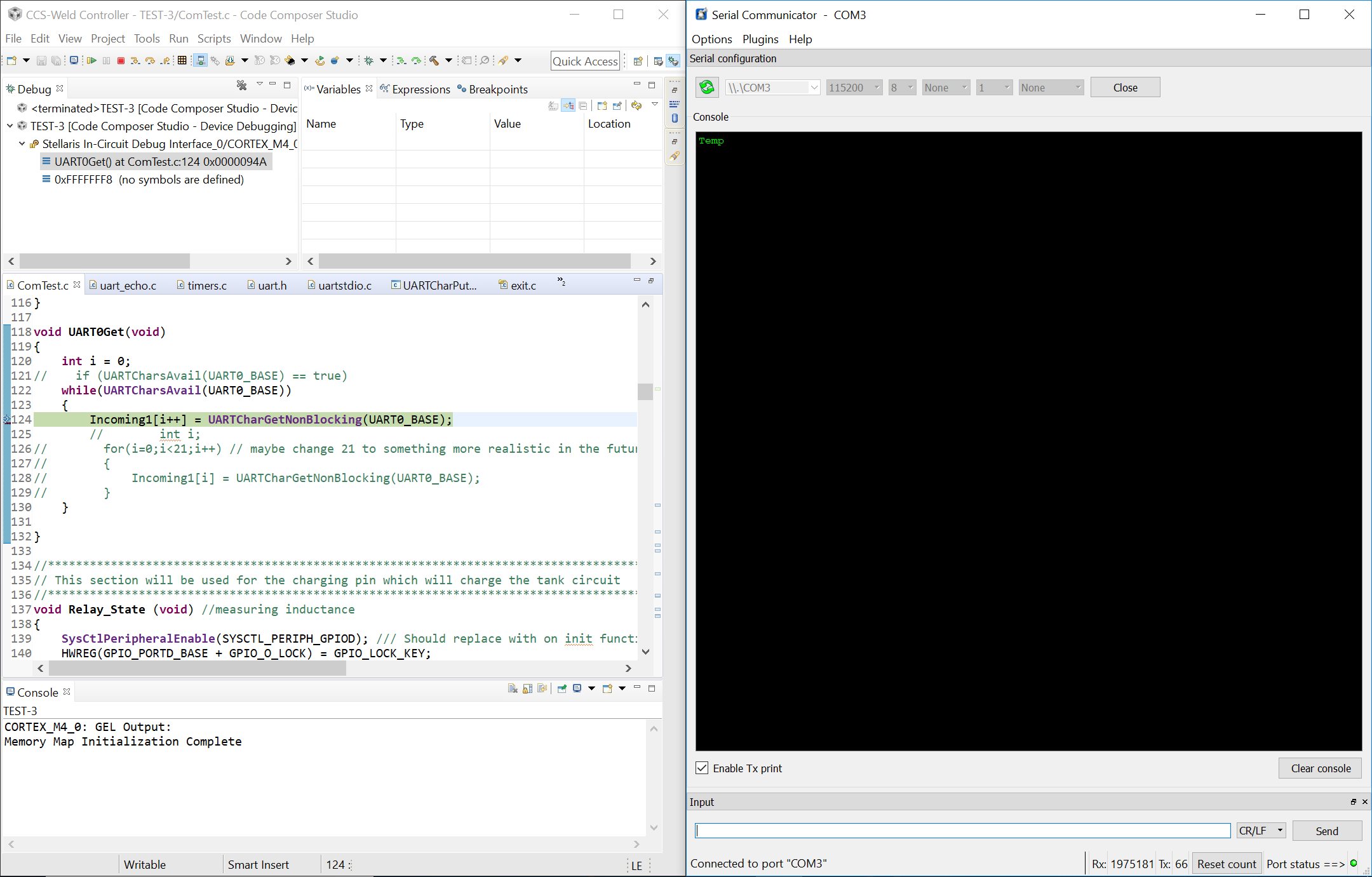
Task: Toggle Pin Console in CCS Console toolbar
Action: pyautogui.click(x=562, y=688)
